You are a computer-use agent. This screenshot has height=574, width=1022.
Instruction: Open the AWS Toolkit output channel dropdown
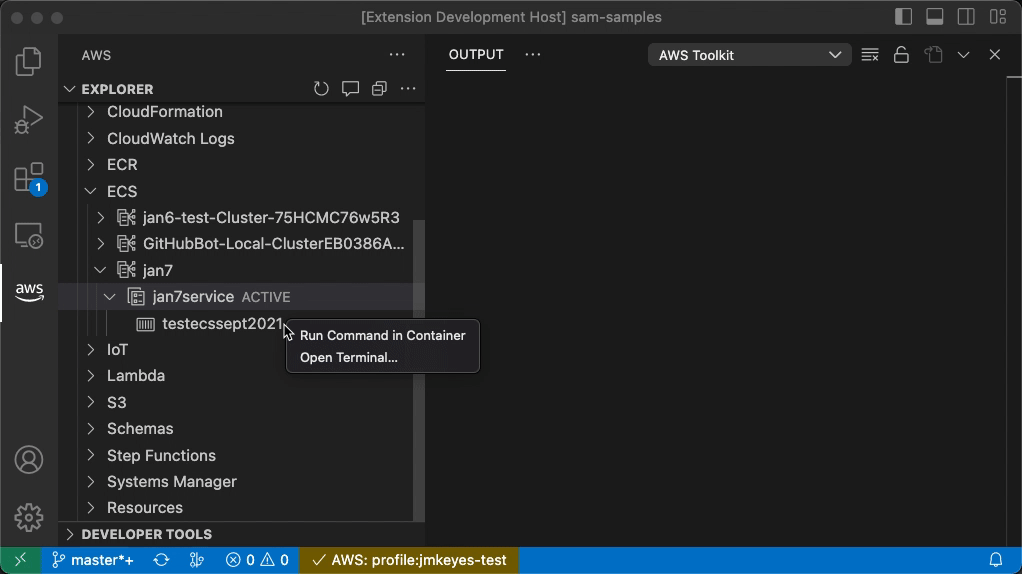pos(750,55)
